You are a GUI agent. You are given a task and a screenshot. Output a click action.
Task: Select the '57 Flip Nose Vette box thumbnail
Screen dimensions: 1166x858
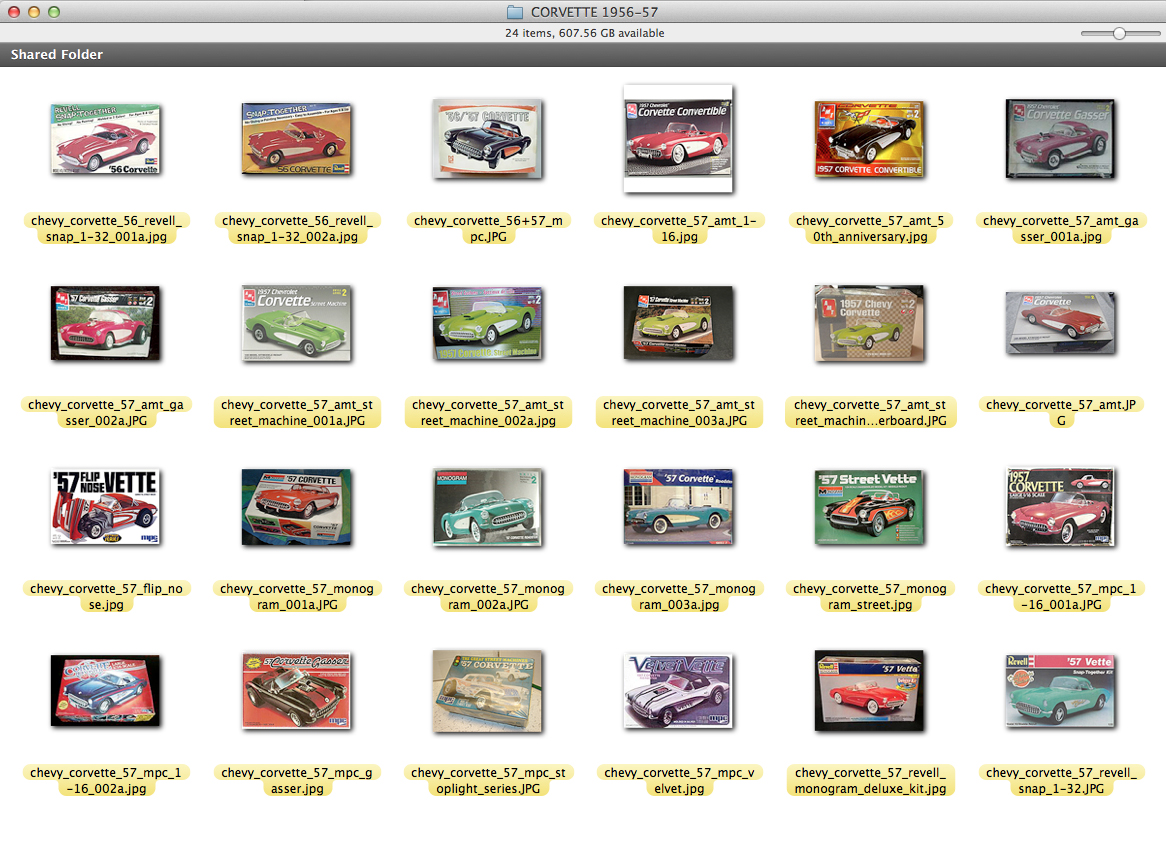click(x=106, y=507)
